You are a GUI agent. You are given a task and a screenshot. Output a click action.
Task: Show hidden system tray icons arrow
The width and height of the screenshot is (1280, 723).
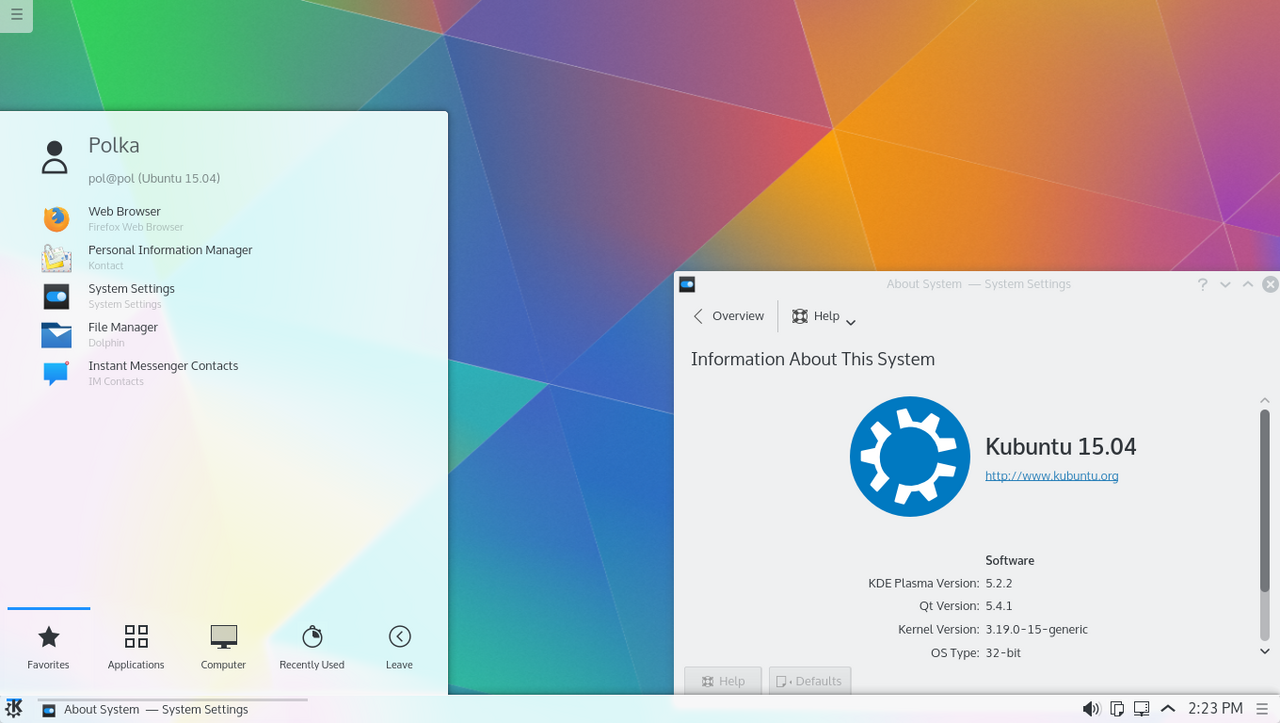[x=1168, y=709]
